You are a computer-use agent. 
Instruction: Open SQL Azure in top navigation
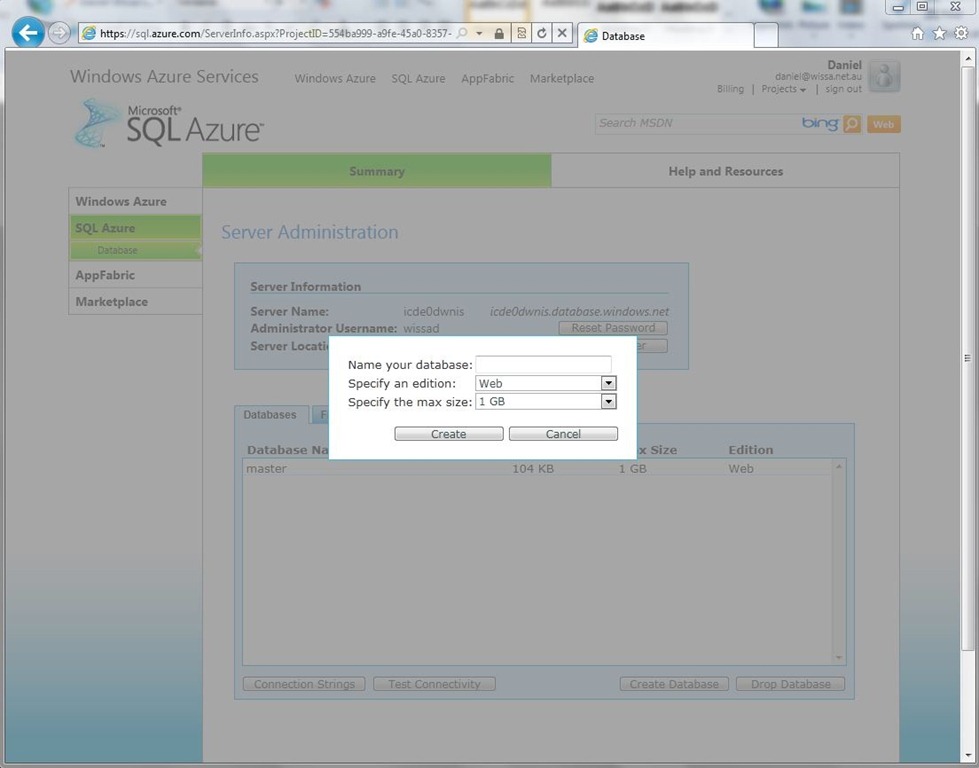coord(418,79)
